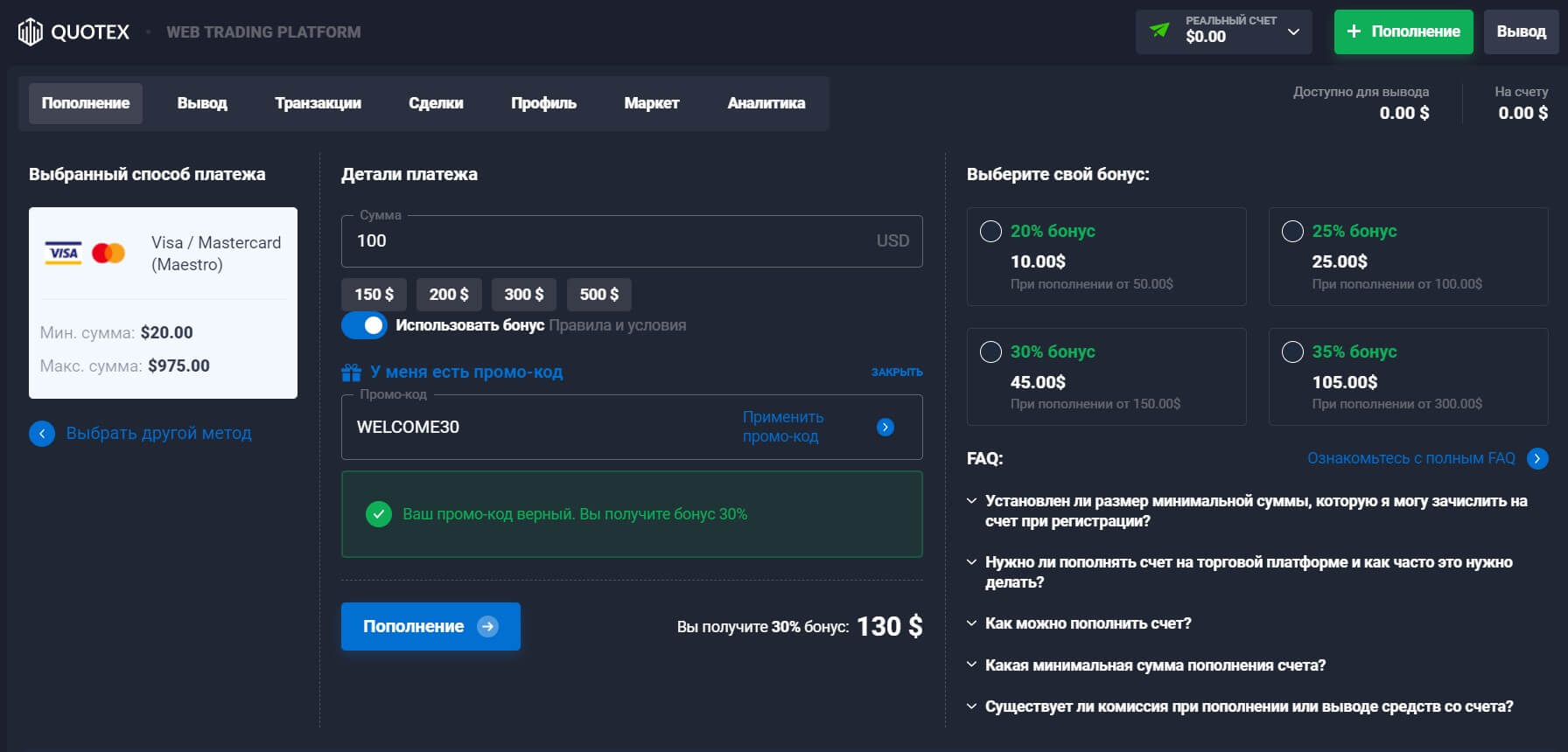Click the gift promo-code icon

point(351,373)
